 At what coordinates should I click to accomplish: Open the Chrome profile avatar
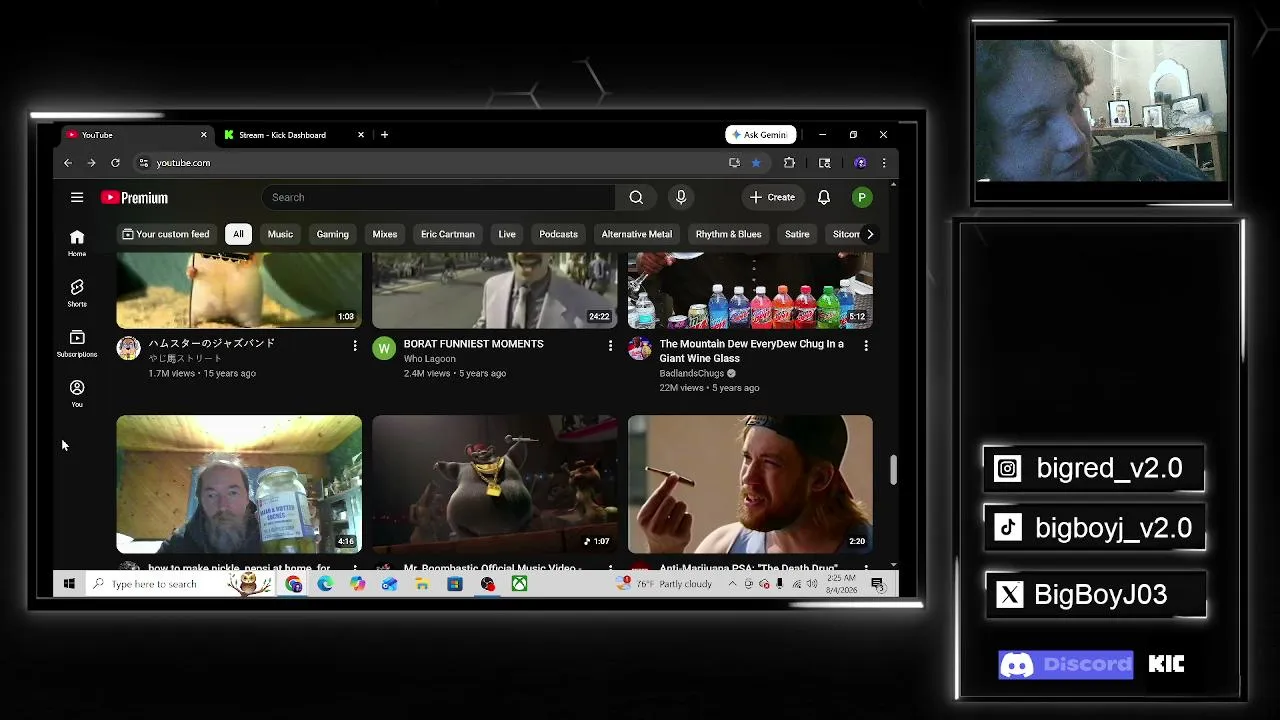click(x=860, y=163)
